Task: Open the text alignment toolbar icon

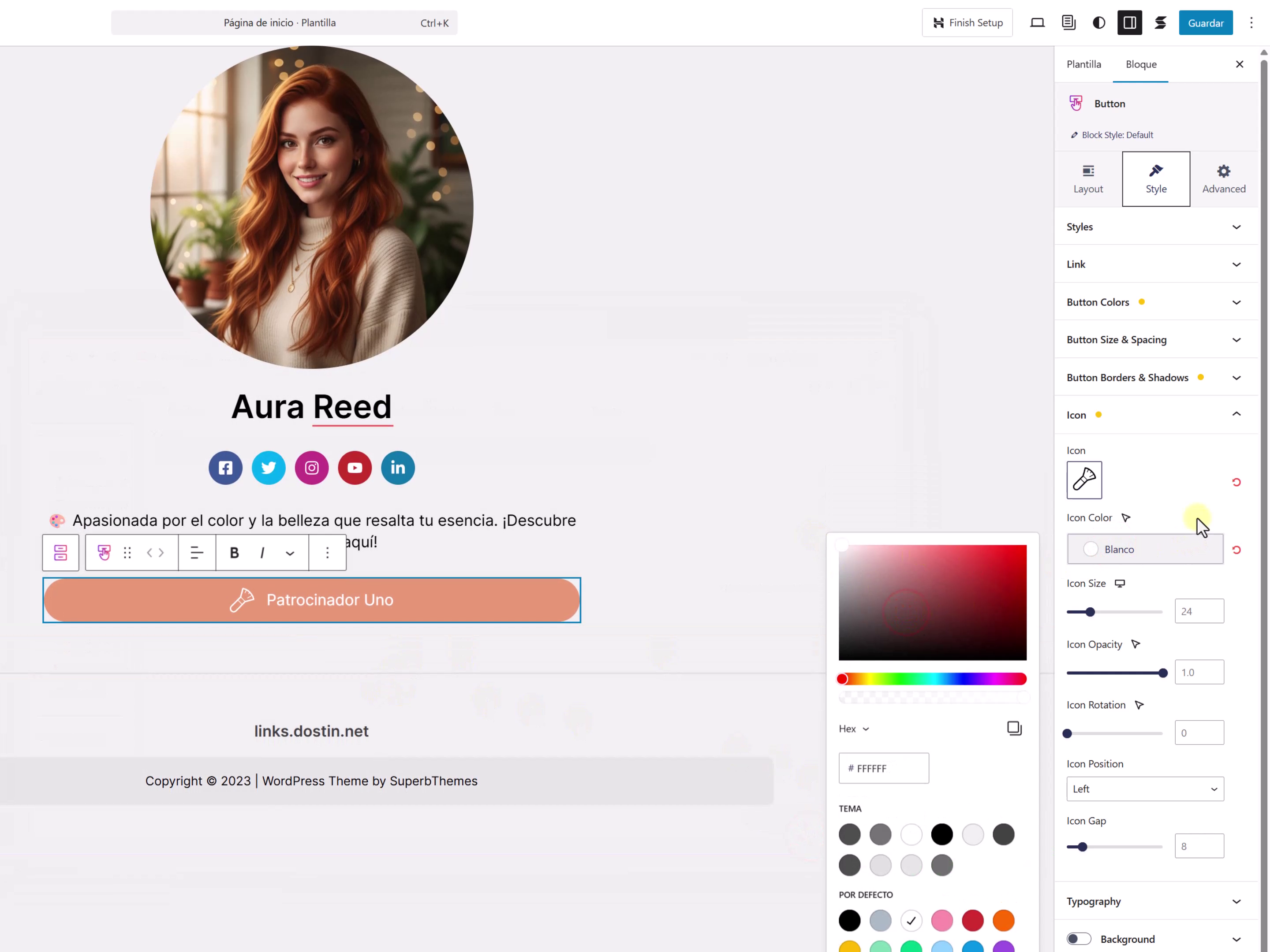Action: [196, 553]
